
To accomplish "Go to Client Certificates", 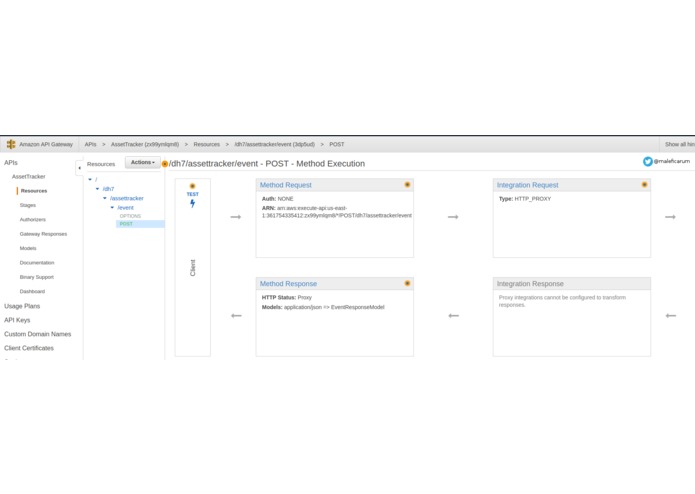I will 29,348.
